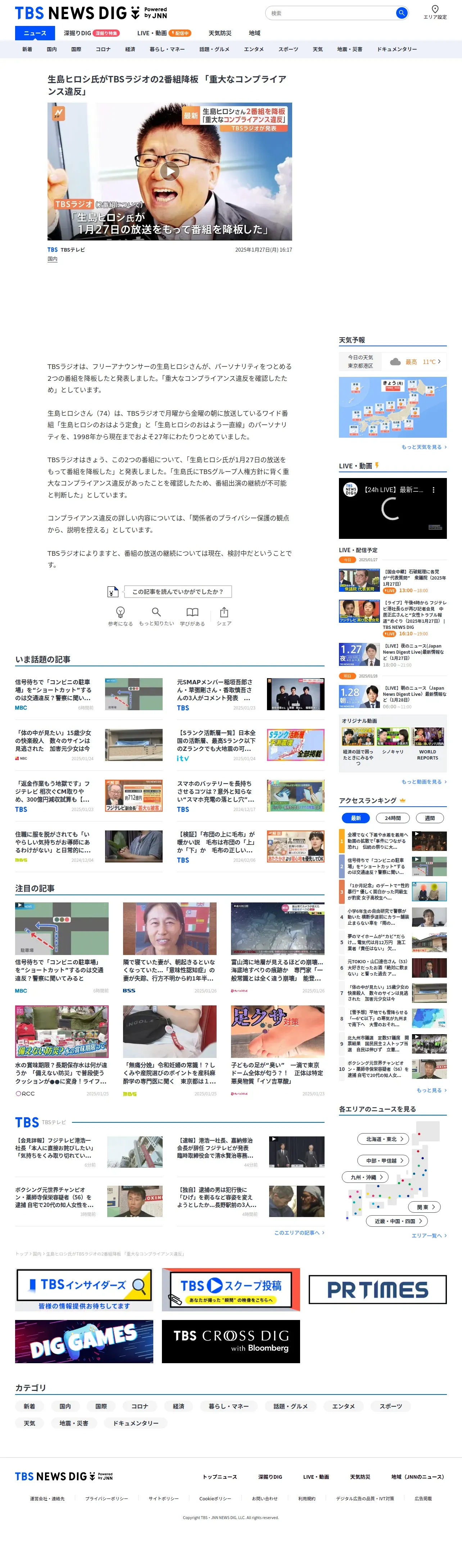The height and width of the screenshot is (1568, 462).
Task: Select the エンタメ category in the top bar
Action: pos(254,49)
